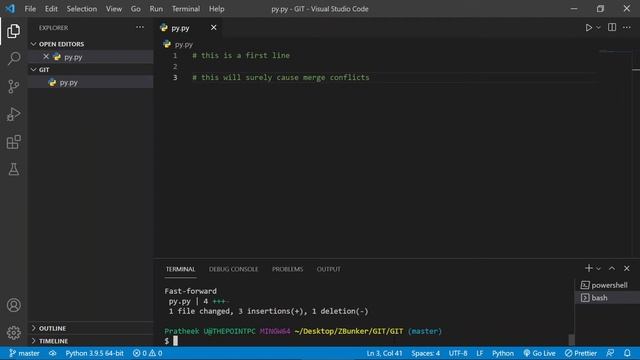Viewport: 640px width, 360px height.
Task: Split the editor to the right
Action: click(x=612, y=27)
